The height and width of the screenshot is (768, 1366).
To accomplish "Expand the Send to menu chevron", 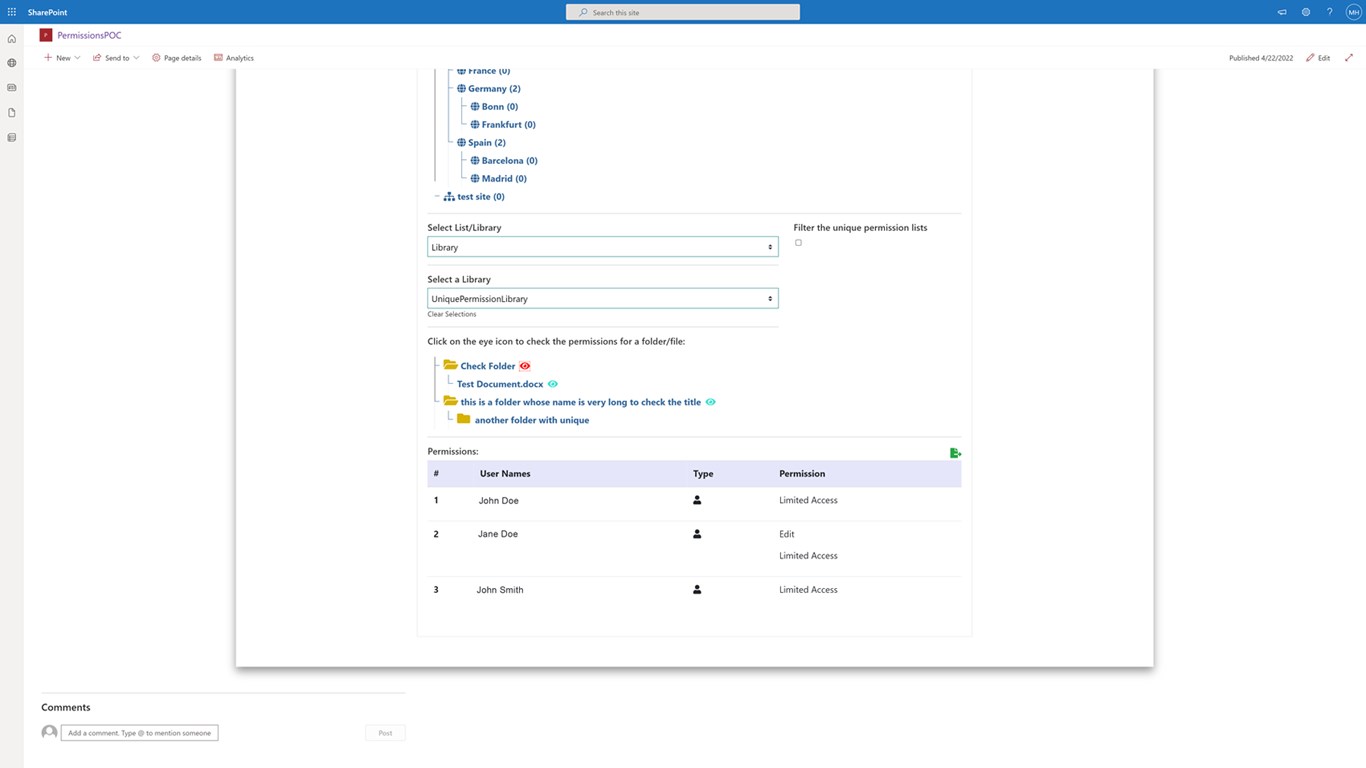I will (136, 58).
